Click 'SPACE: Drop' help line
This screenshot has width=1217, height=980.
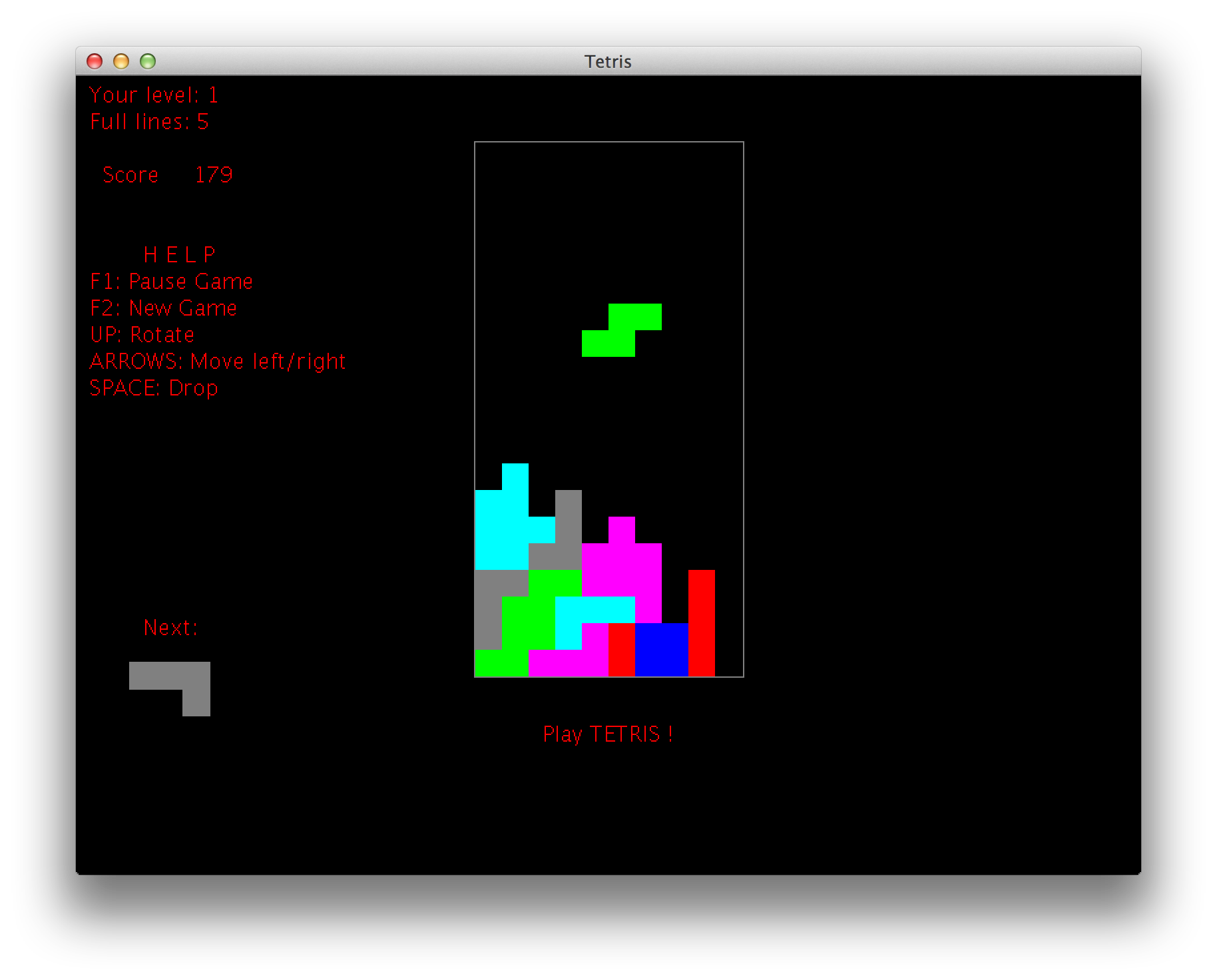point(154,388)
